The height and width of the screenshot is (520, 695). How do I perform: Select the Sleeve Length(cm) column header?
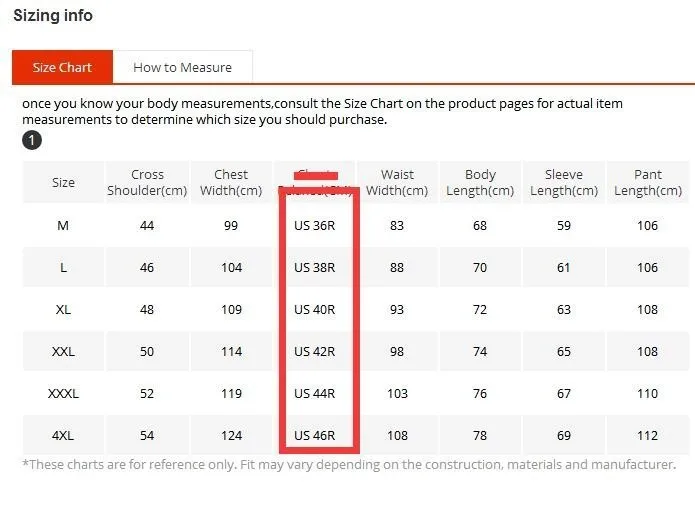coord(564,183)
